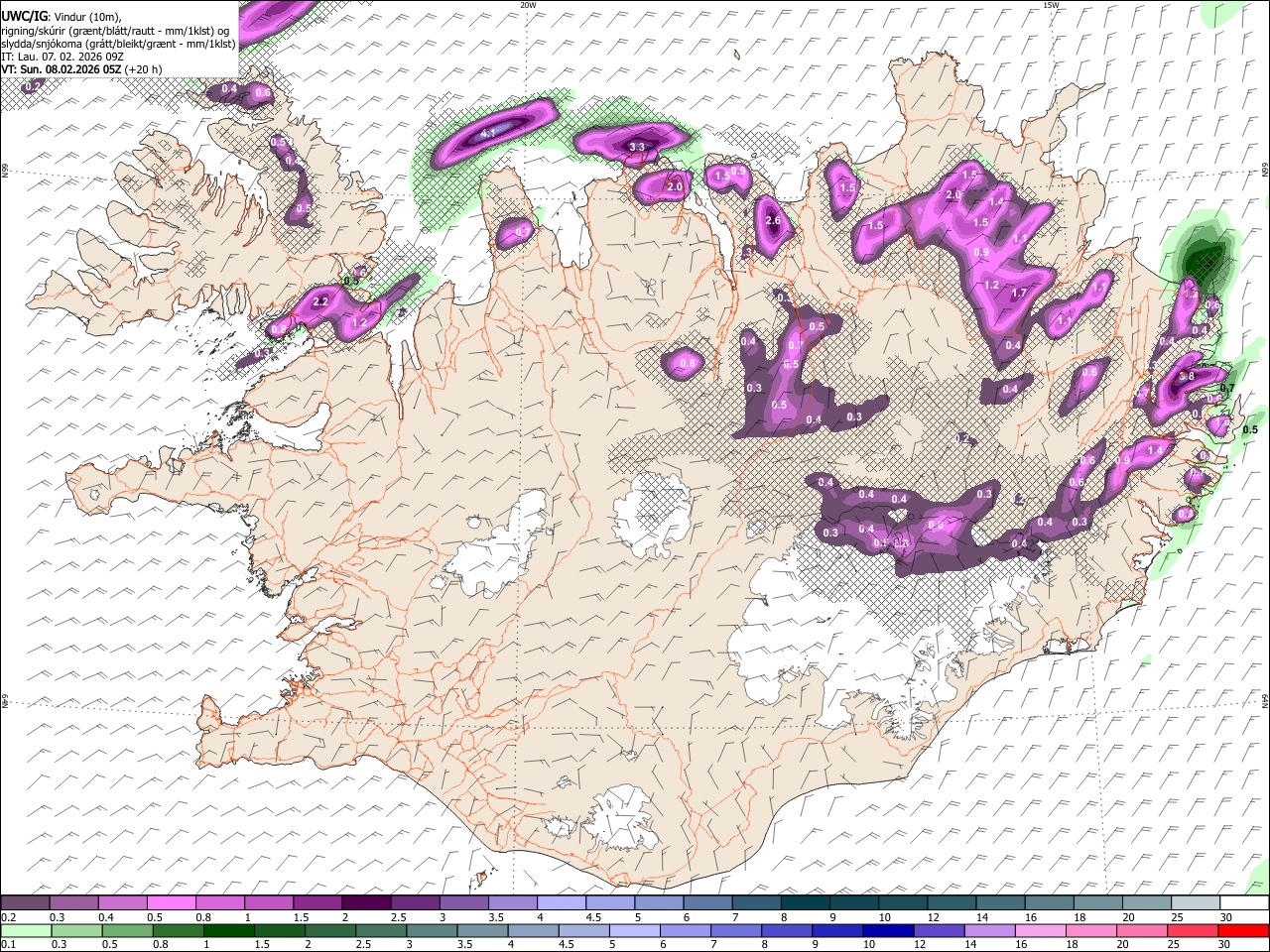Click the 2.2 precipitation value in the west

pos(320,301)
